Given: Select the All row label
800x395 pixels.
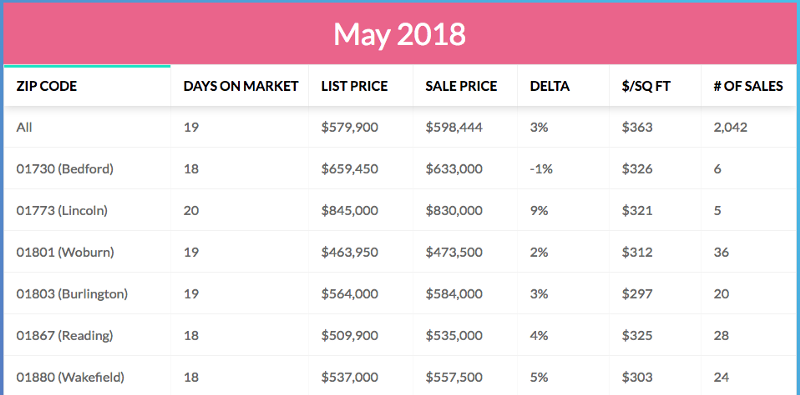Looking at the screenshot, I should (24, 127).
